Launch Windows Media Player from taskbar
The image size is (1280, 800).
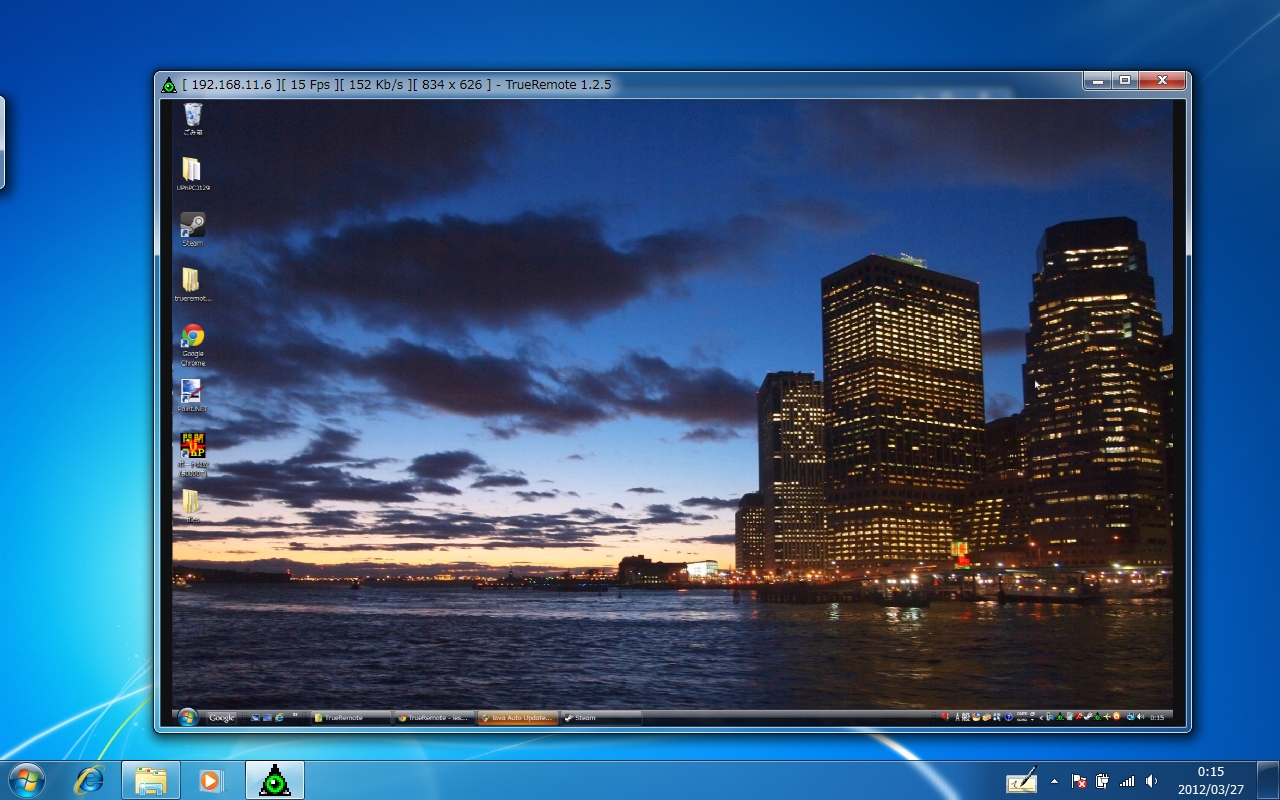(x=211, y=780)
